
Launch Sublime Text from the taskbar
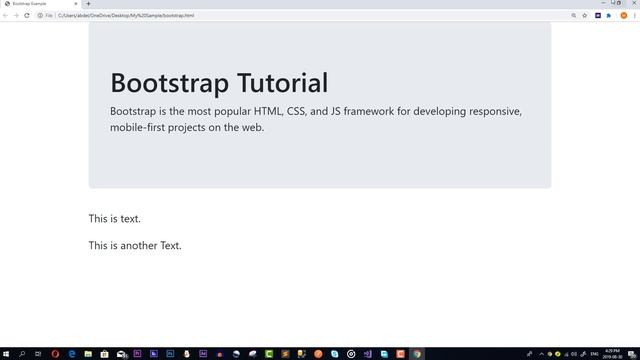285,354
